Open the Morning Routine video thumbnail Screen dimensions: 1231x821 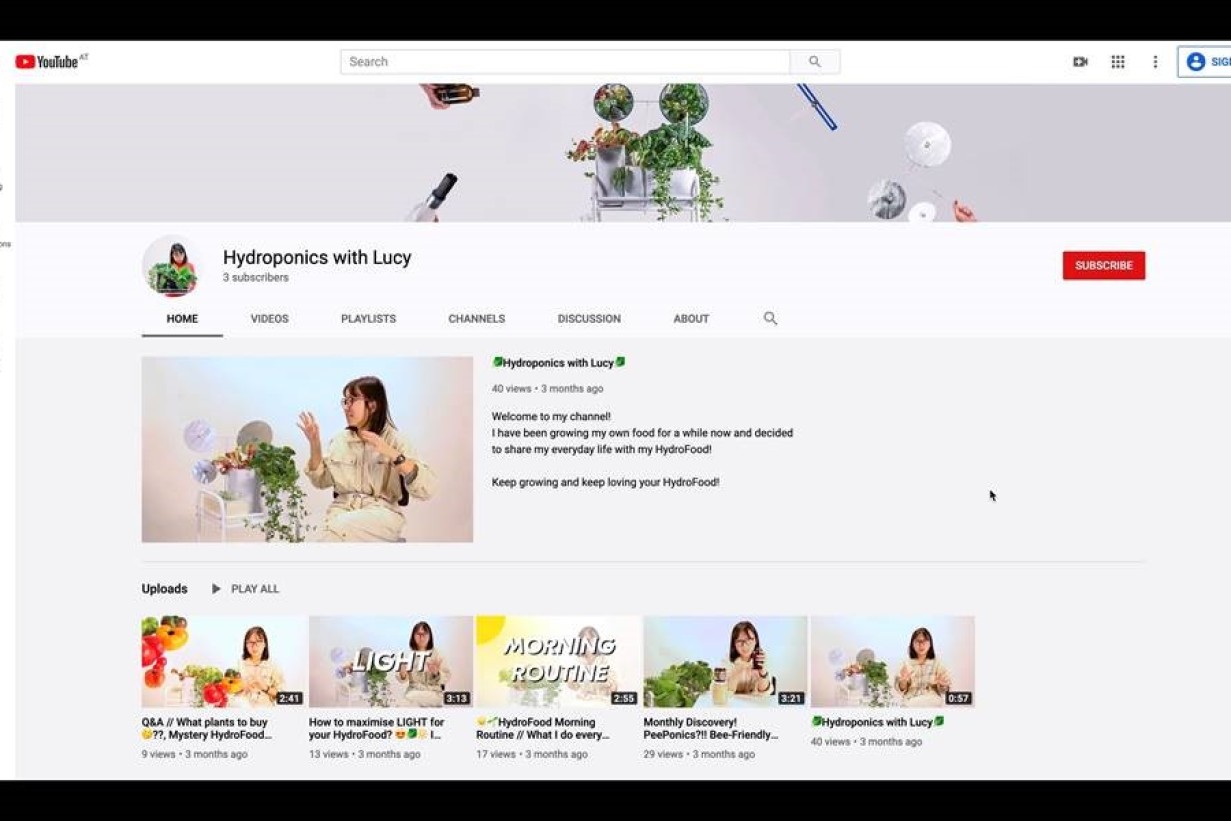[558, 661]
